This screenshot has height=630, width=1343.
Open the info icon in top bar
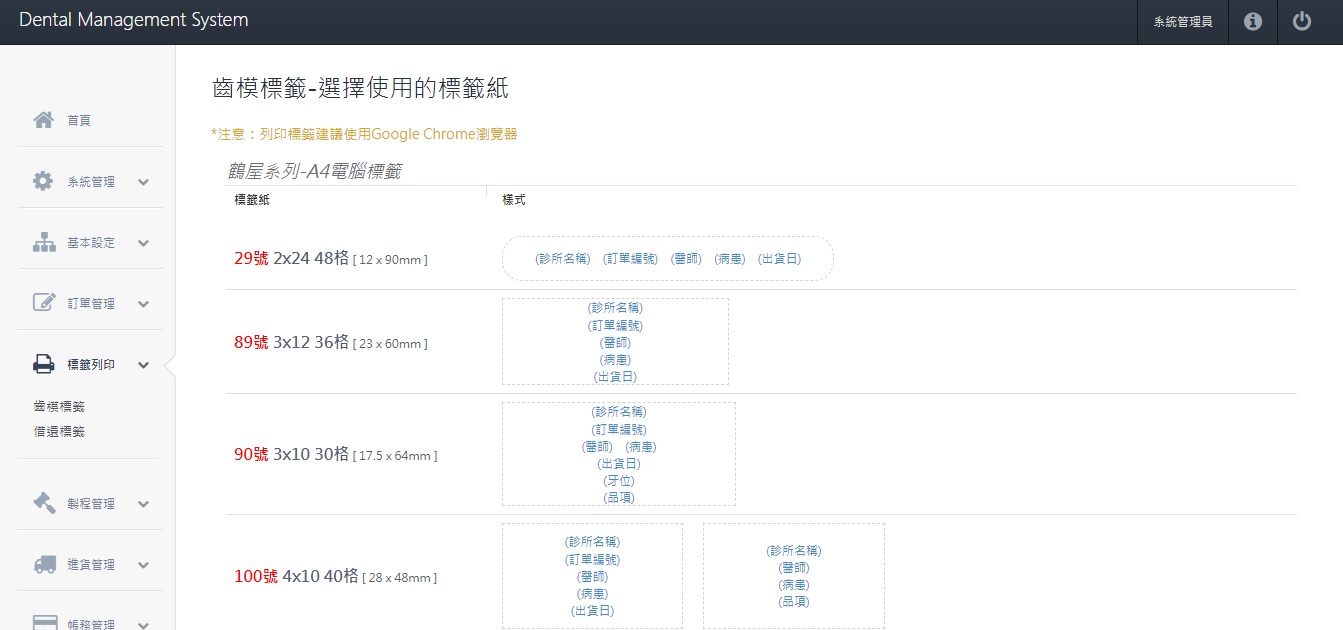(1253, 21)
